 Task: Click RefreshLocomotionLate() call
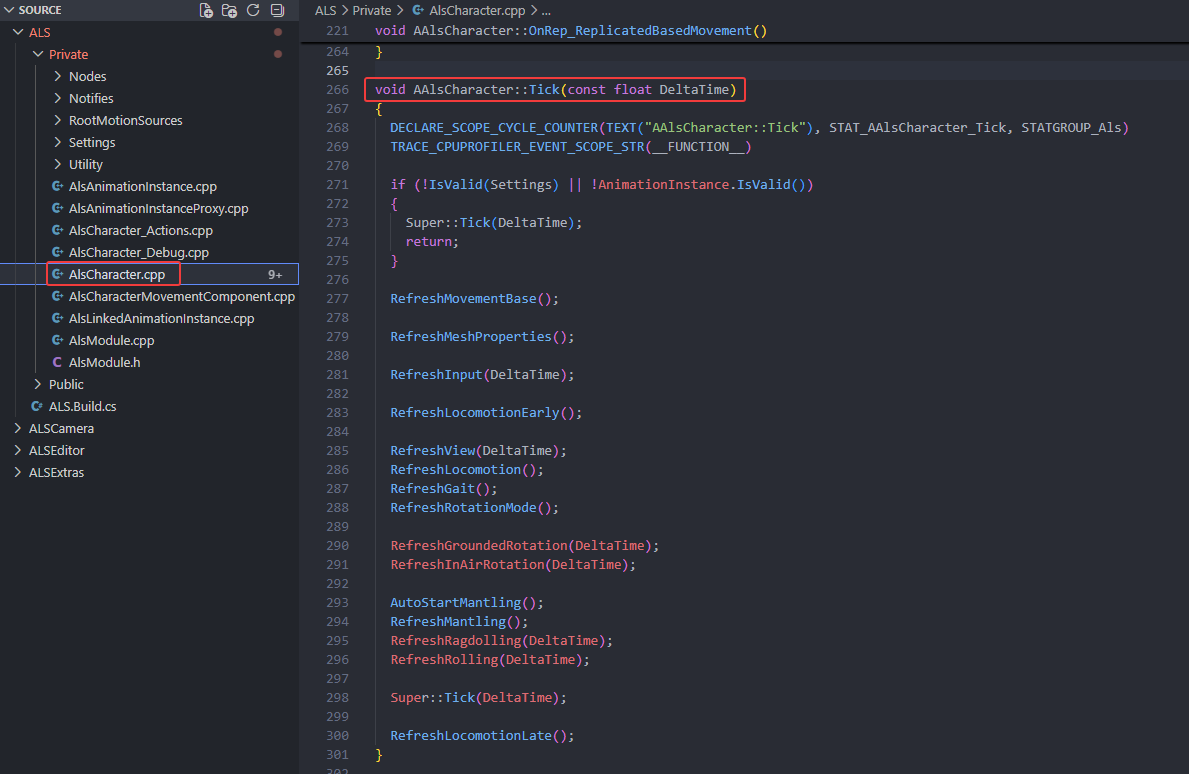[x=482, y=735]
